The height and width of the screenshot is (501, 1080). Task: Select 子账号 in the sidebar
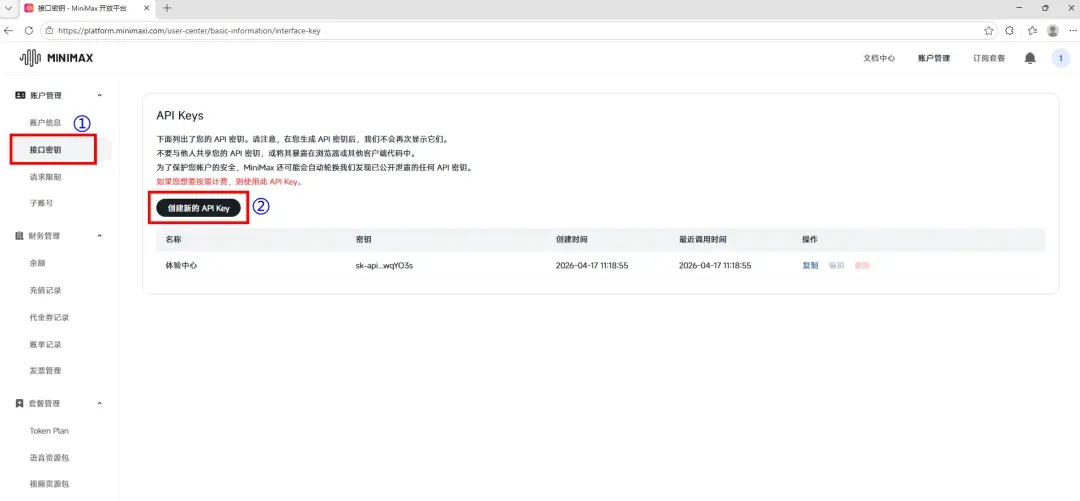click(x=41, y=203)
